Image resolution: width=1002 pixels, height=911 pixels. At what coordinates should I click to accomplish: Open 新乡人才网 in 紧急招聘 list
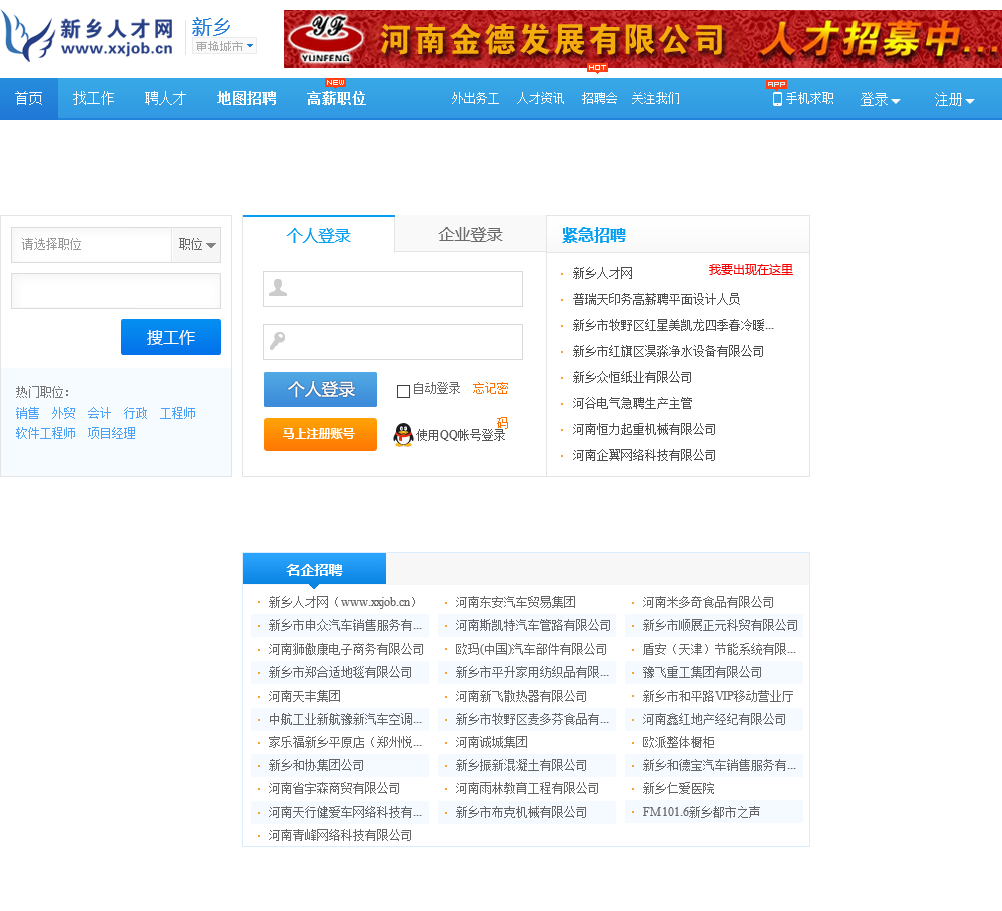point(603,273)
